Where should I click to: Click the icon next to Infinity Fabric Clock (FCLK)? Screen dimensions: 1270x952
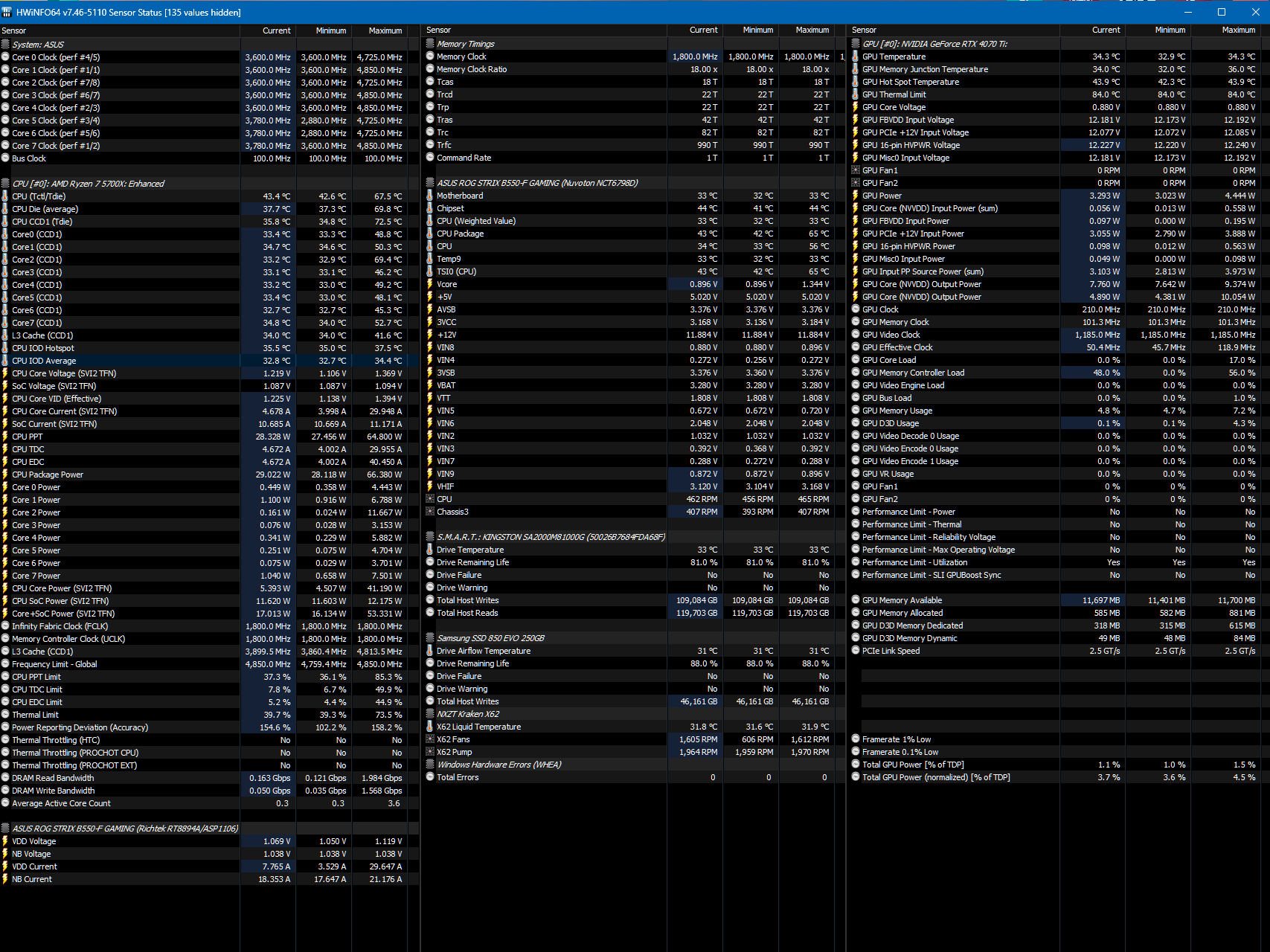point(5,626)
